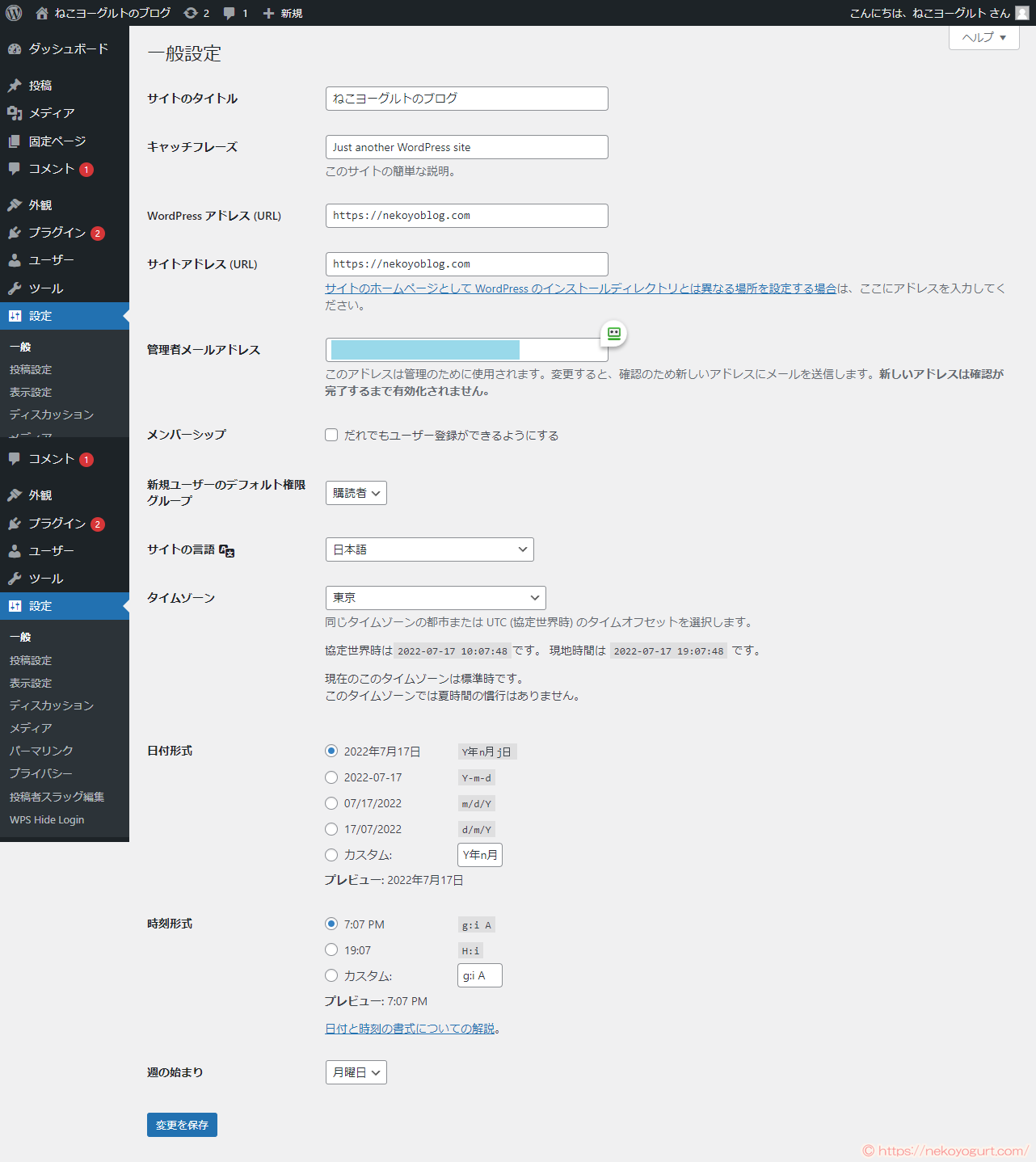Select the Y-m-d date format radio button
Viewport: 1036px width, 1162px height.
click(331, 777)
